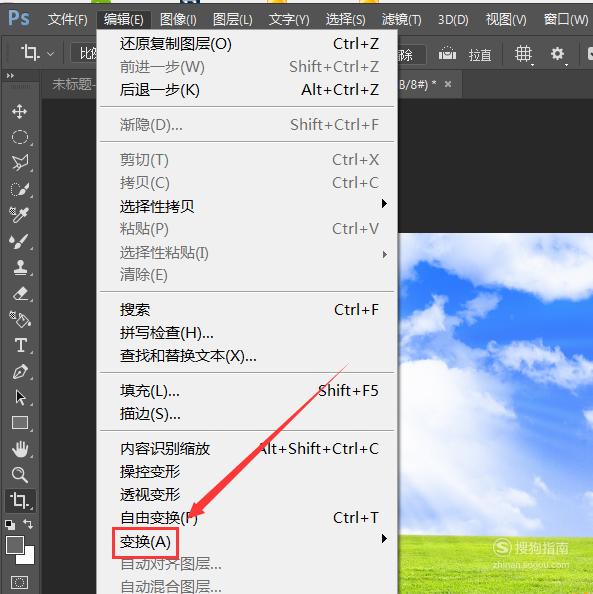
Task: Click the 拉直 straighten button
Action: coord(480,55)
